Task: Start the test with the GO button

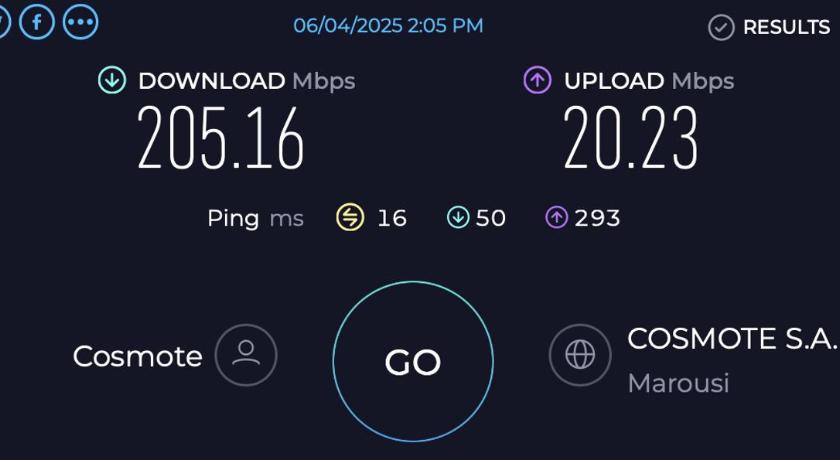Action: (412, 361)
